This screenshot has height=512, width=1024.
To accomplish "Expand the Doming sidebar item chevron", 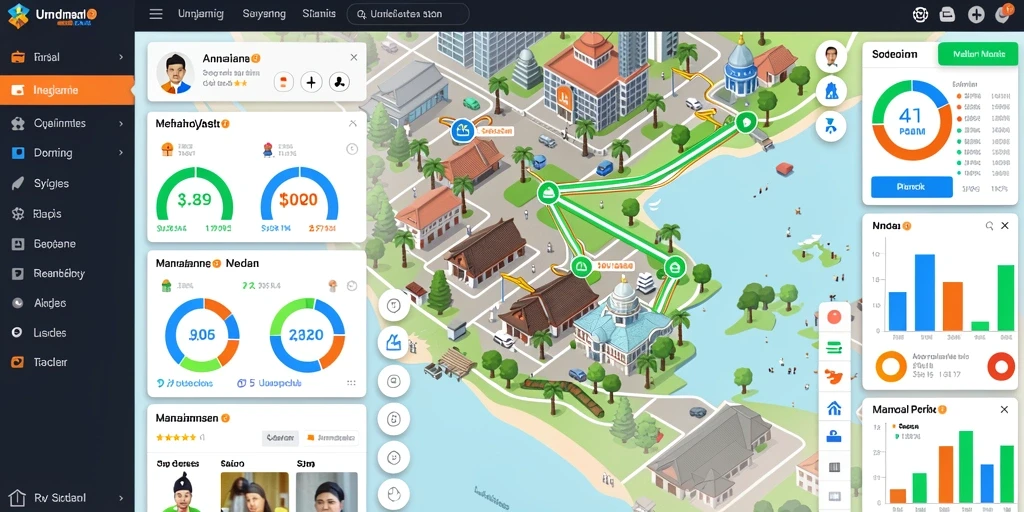I will [121, 153].
